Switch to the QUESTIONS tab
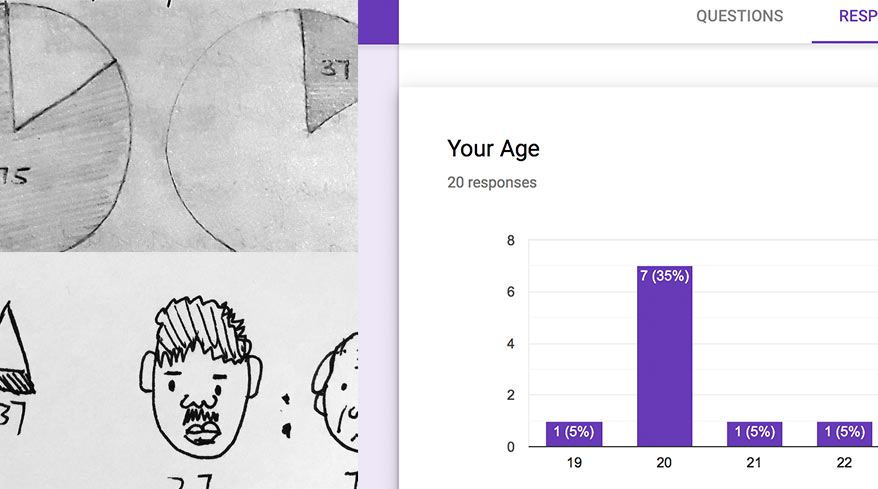The height and width of the screenshot is (489, 878). 739,17
